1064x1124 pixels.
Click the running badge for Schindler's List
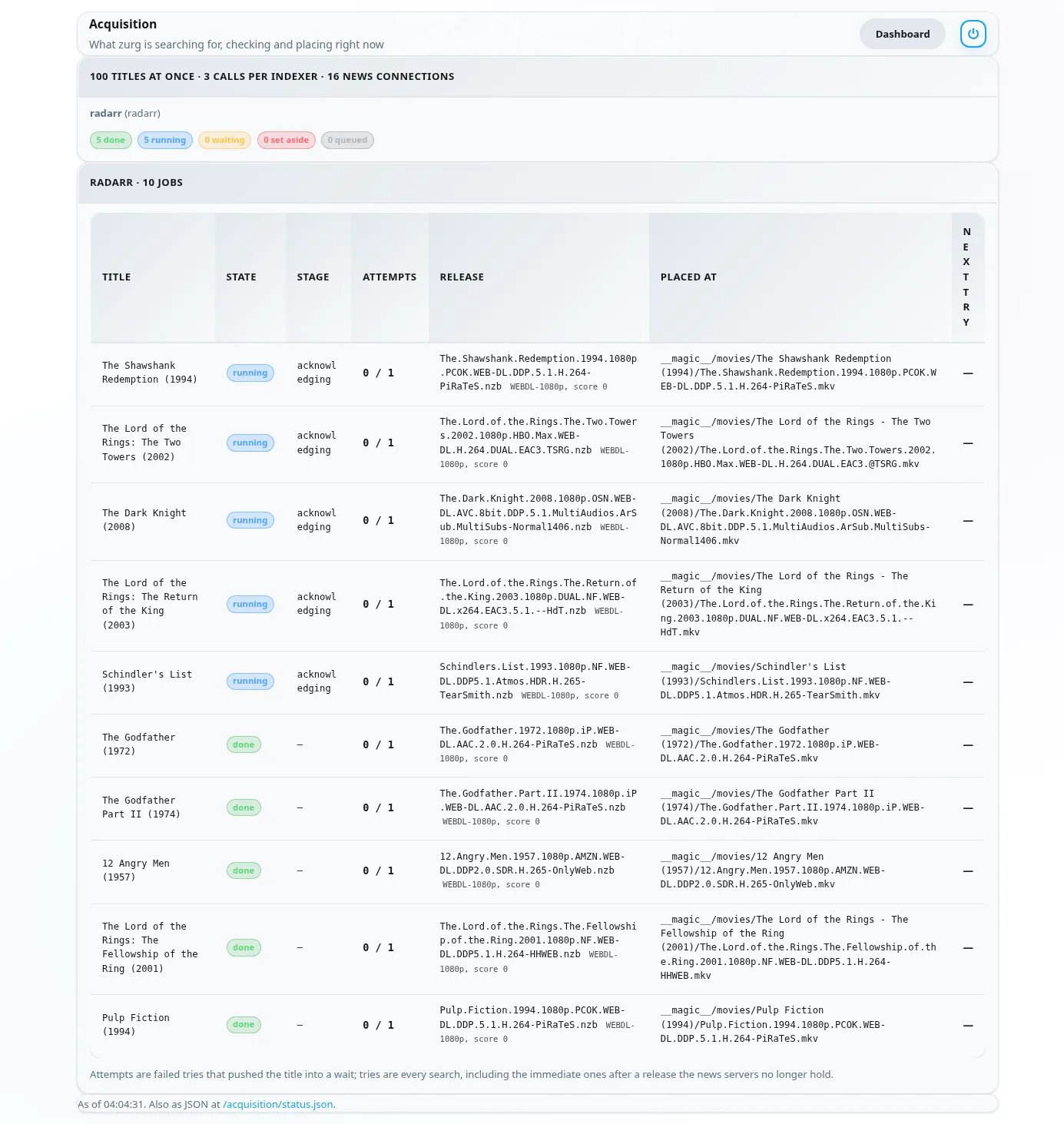pos(250,681)
